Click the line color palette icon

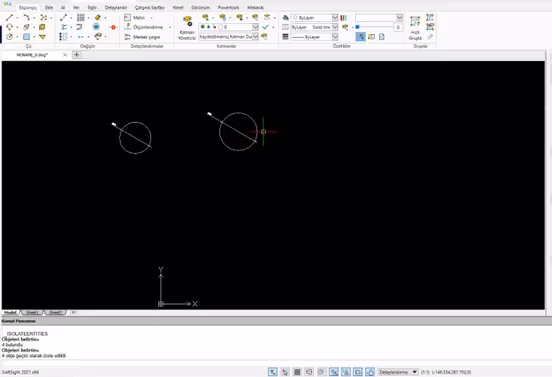click(344, 17)
